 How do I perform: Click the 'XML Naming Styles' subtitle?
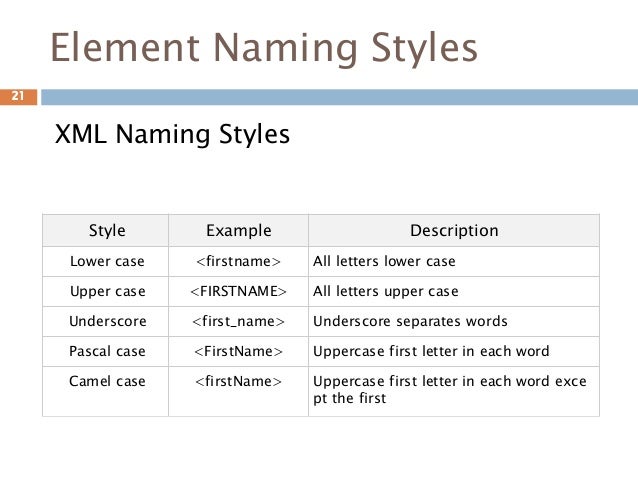coord(172,134)
